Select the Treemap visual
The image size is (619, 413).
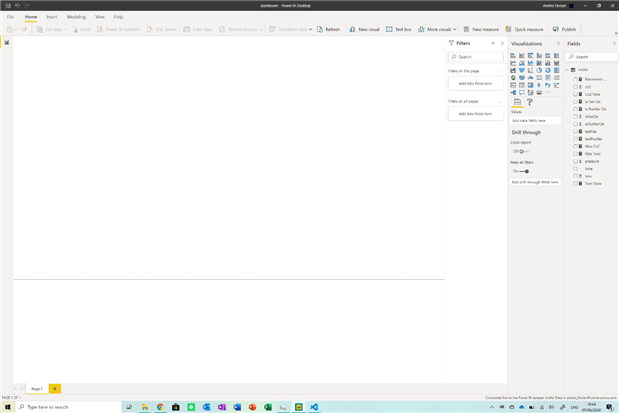point(556,70)
